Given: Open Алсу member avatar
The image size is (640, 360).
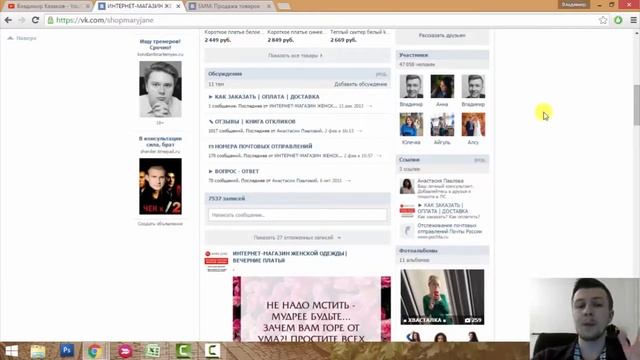Looking at the screenshot, I should pos(473,124).
